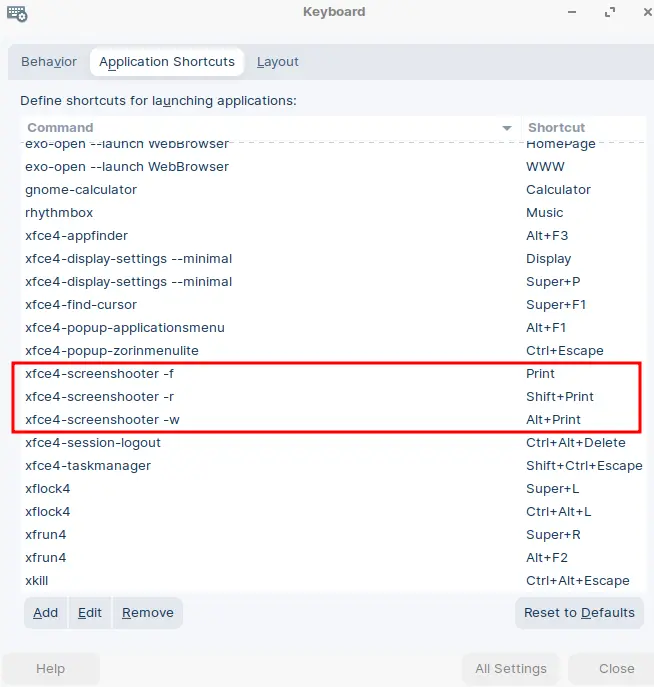Open the Layout tab
Screen dimensions: 654x687
tap(277, 62)
